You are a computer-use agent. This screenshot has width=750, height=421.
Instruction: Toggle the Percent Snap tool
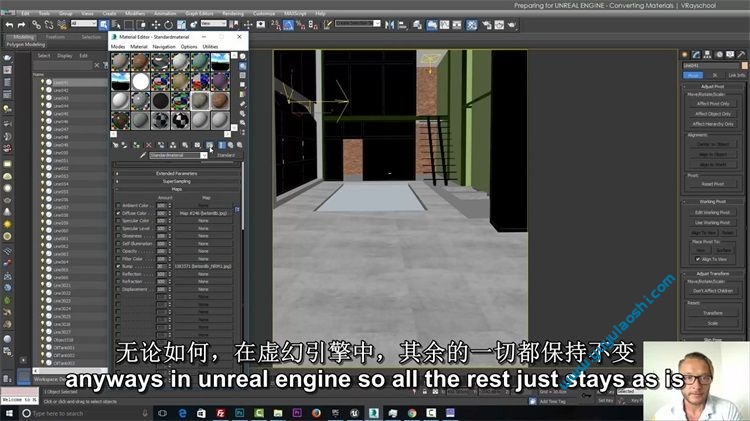tap(300, 25)
